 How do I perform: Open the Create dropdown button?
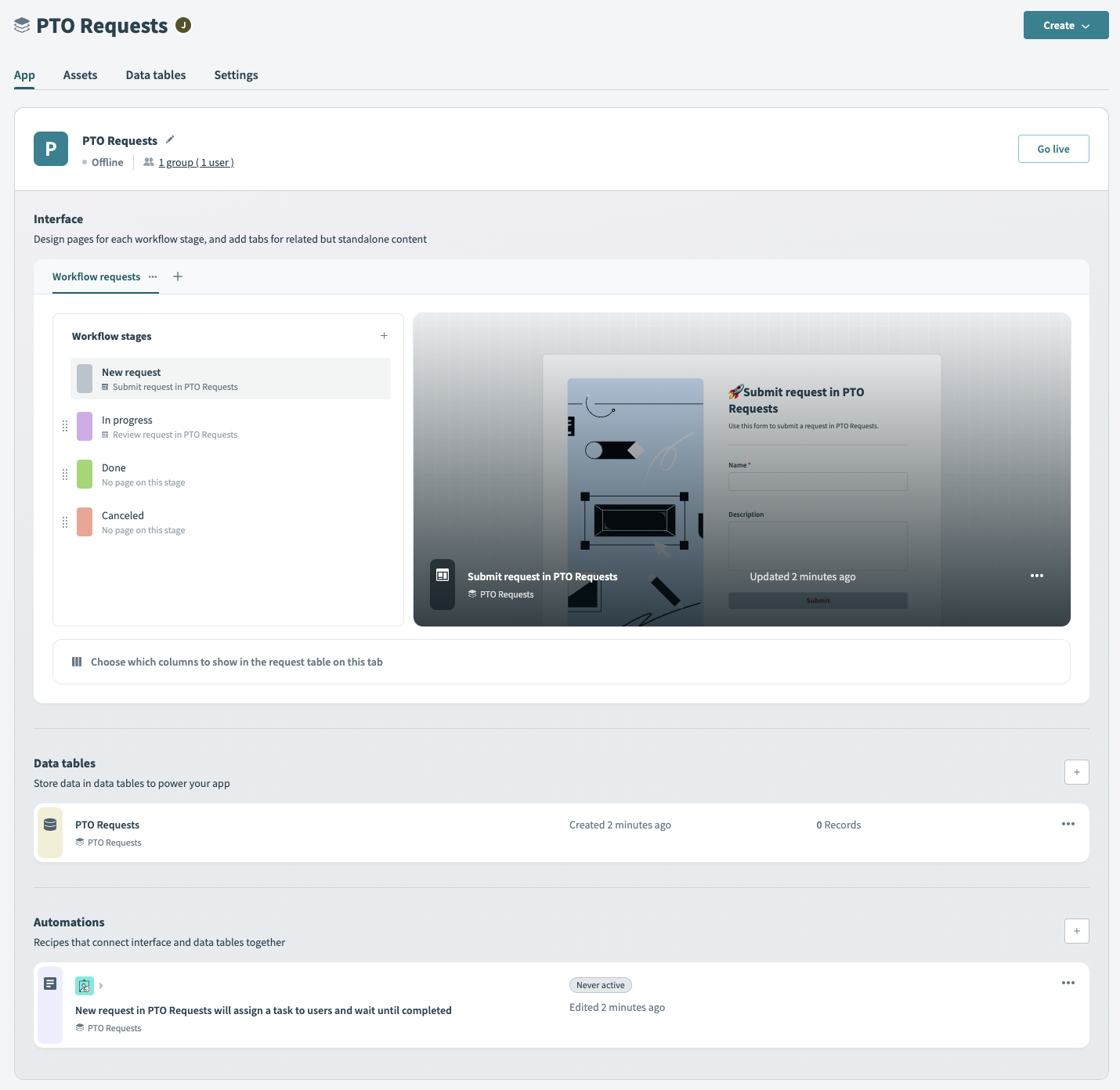coord(1065,25)
